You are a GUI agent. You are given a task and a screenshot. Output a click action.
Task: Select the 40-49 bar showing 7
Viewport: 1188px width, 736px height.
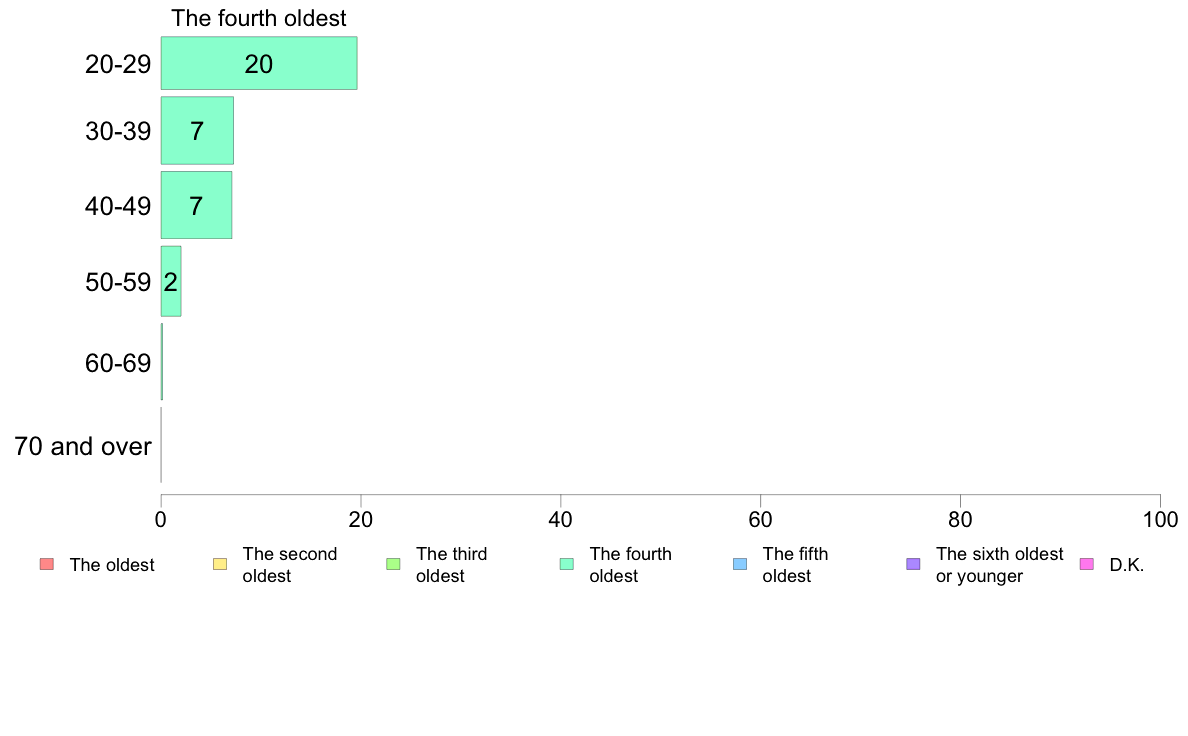click(x=196, y=205)
